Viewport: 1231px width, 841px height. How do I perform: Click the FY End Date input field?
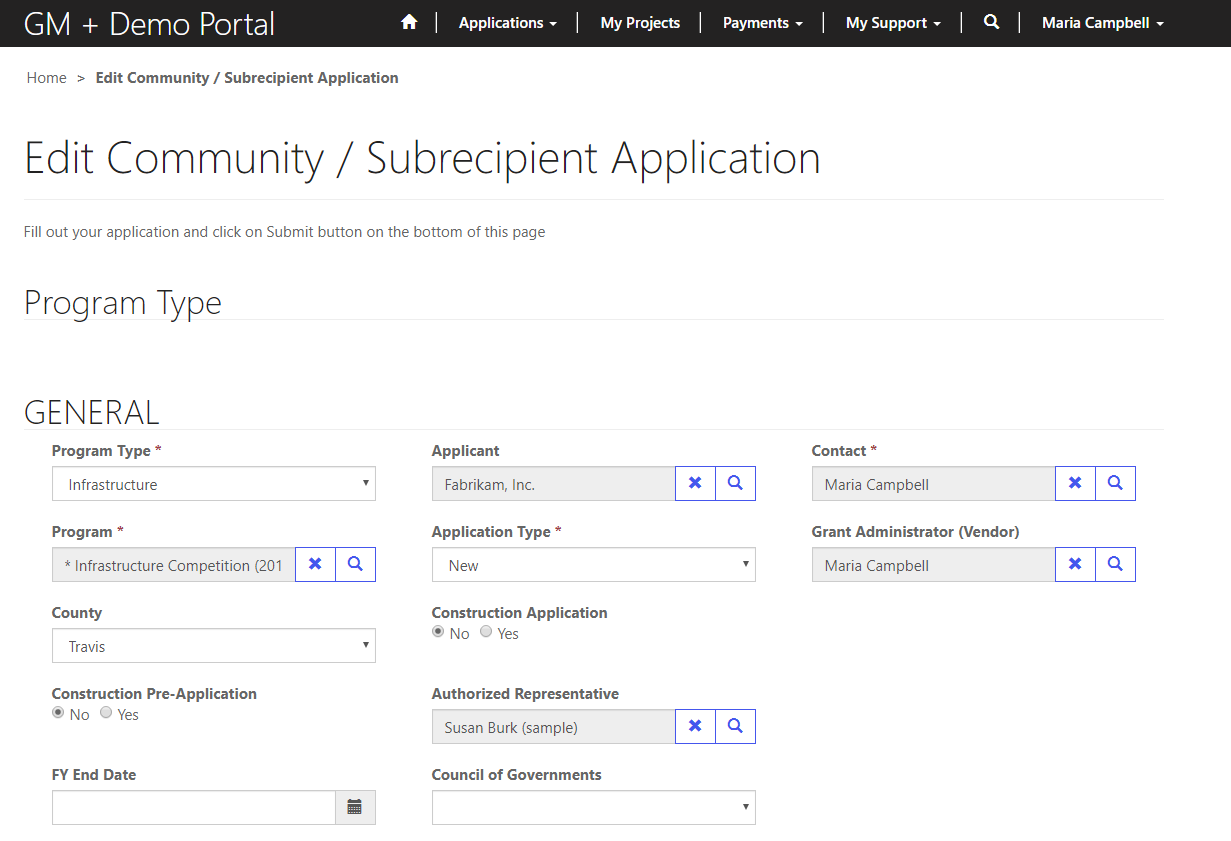pyautogui.click(x=193, y=807)
